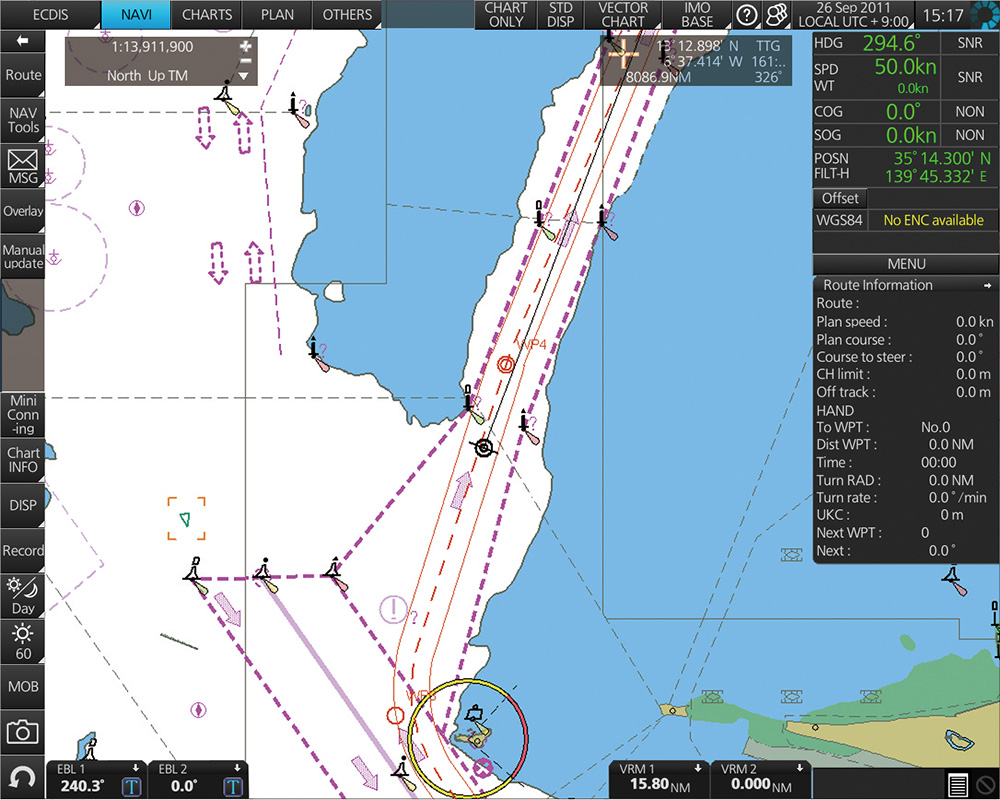Open Chart INFO

[x=22, y=459]
